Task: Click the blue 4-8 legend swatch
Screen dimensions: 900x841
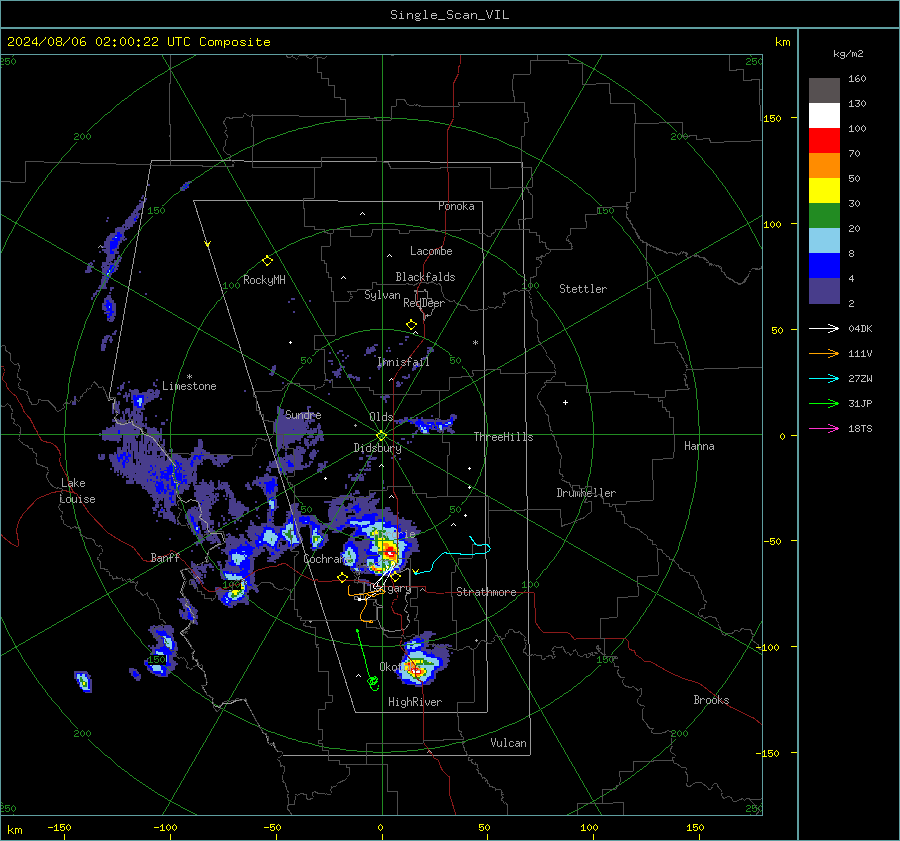Action: tap(824, 266)
